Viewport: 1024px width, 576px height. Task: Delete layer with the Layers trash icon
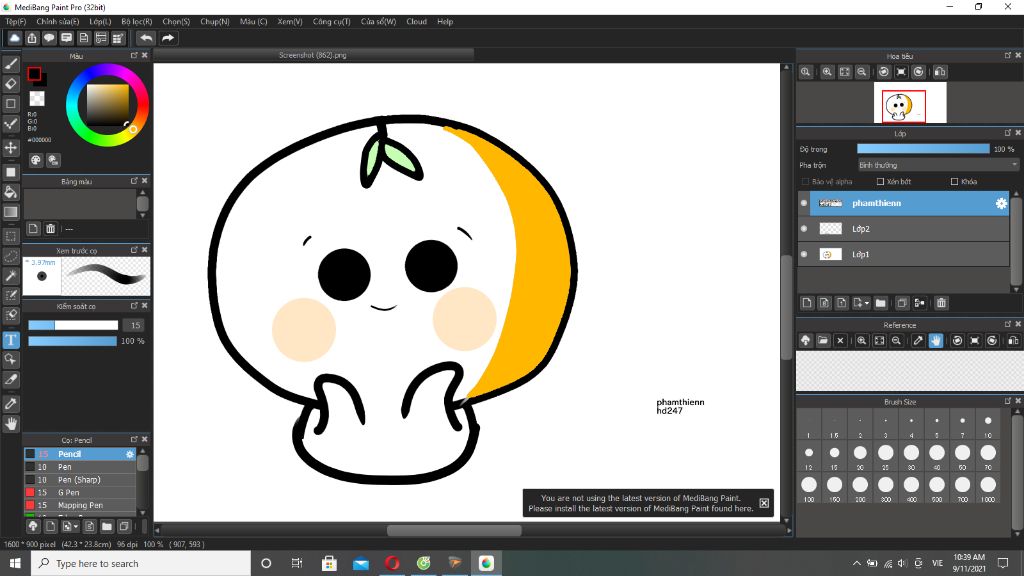point(941,303)
